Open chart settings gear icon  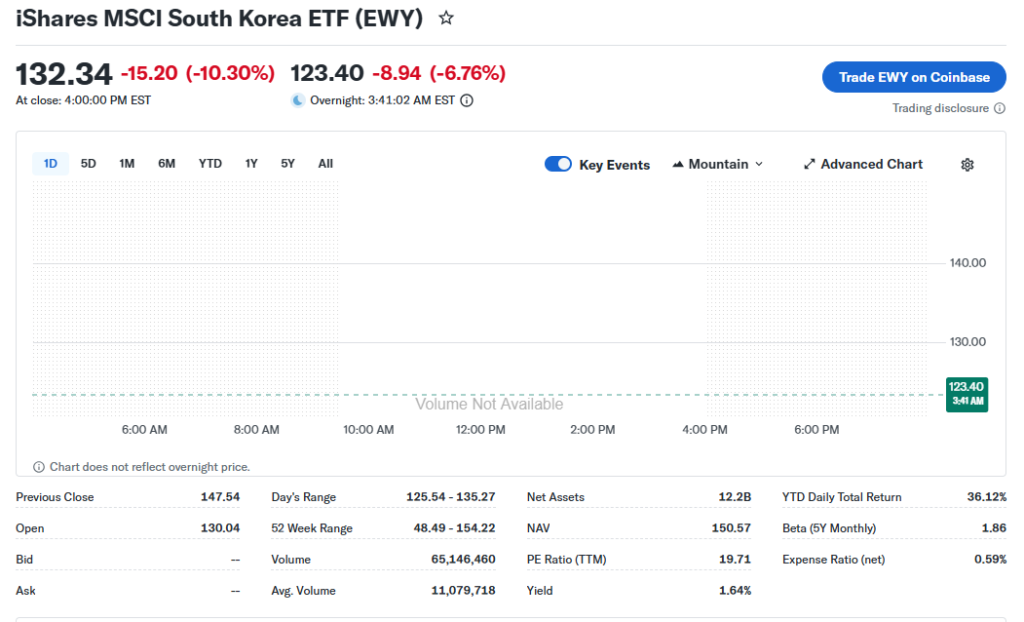coord(967,165)
